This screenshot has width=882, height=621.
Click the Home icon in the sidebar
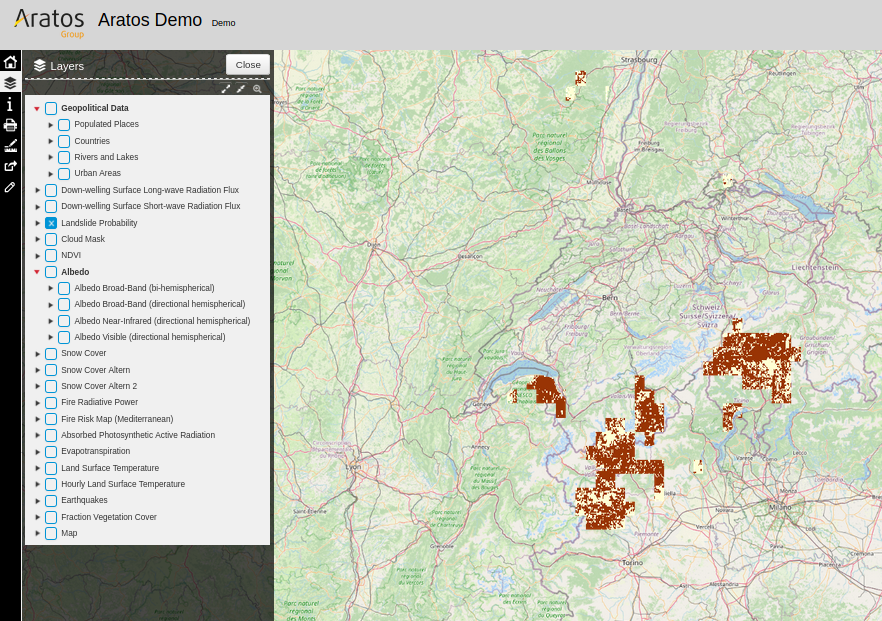coord(10,62)
